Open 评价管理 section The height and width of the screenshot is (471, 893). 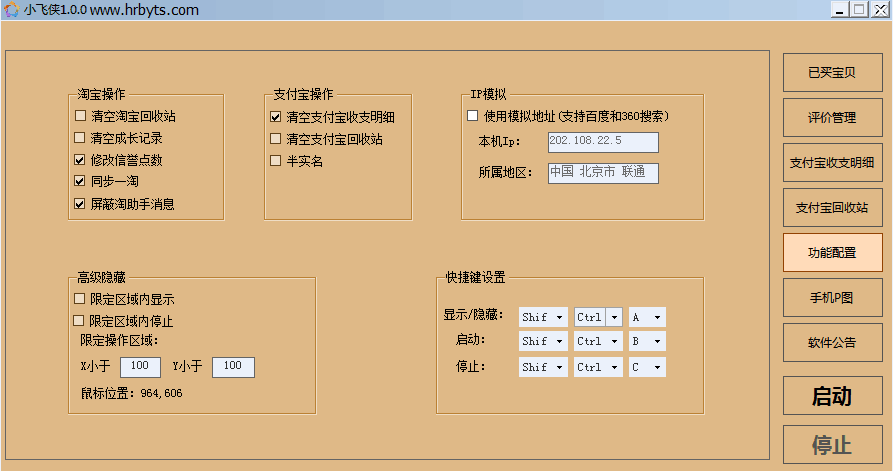(832, 117)
